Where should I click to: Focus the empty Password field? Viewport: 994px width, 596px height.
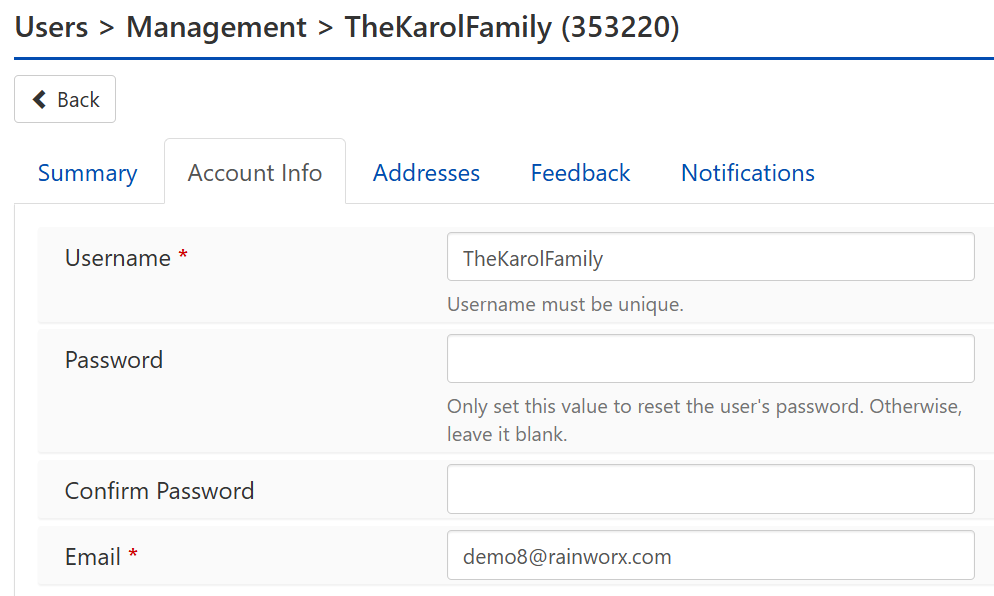click(710, 358)
